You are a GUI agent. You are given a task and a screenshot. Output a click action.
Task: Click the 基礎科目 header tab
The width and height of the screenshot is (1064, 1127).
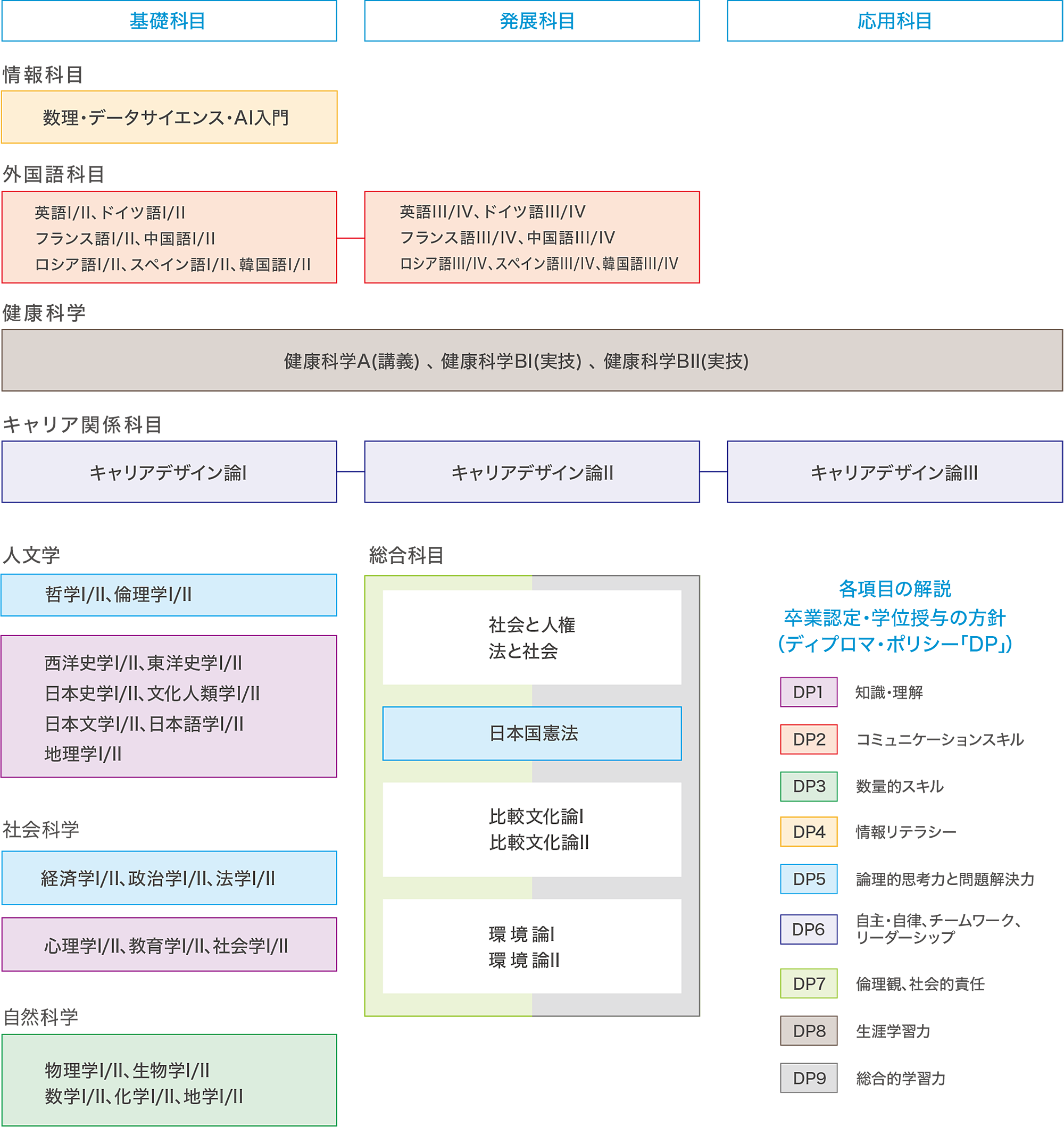click(169, 21)
